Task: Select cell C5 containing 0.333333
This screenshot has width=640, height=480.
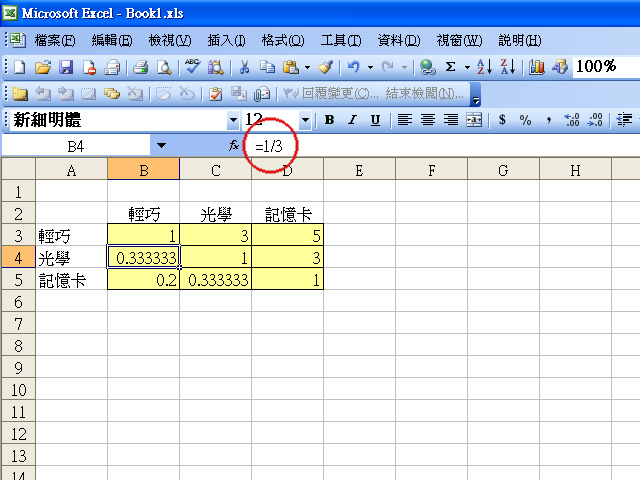Action: [x=216, y=280]
